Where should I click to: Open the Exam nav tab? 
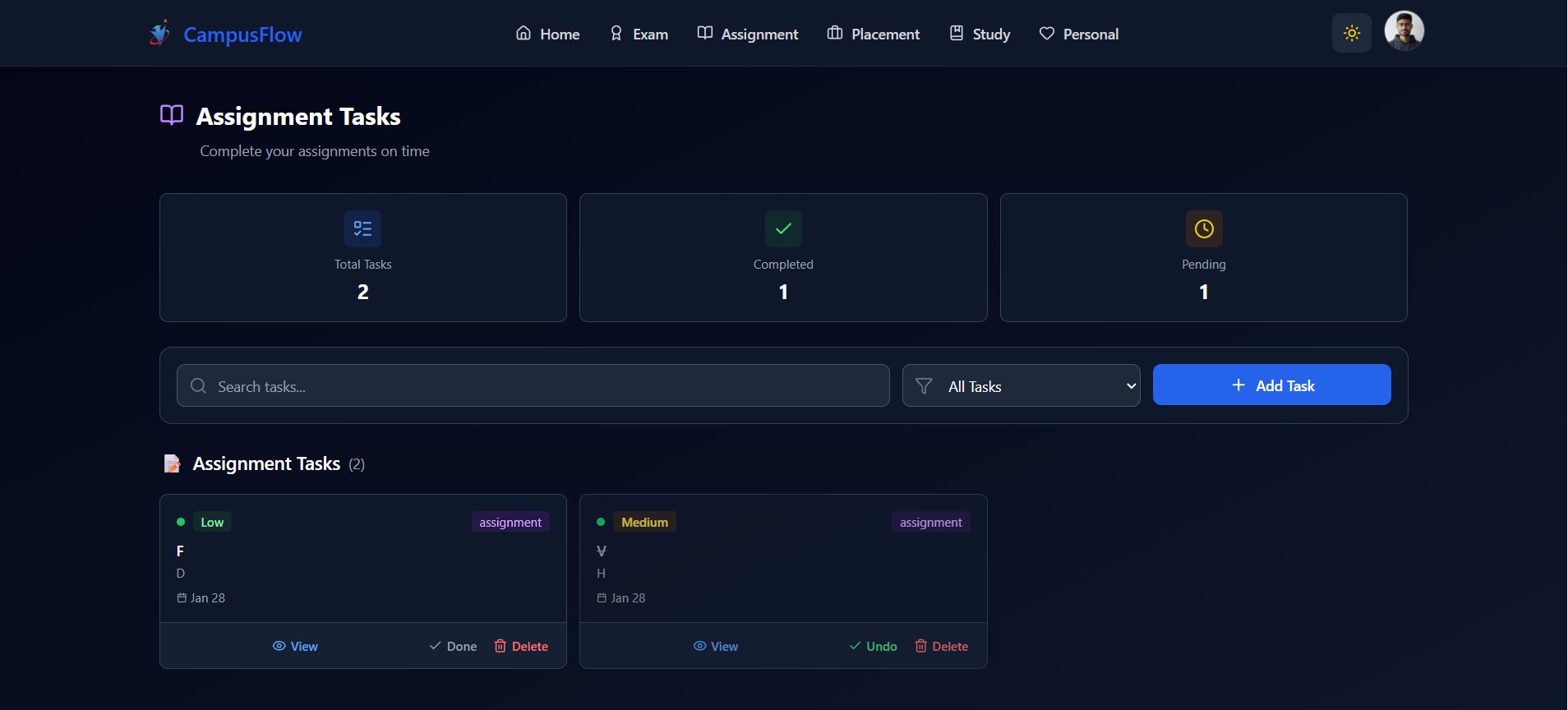click(639, 34)
